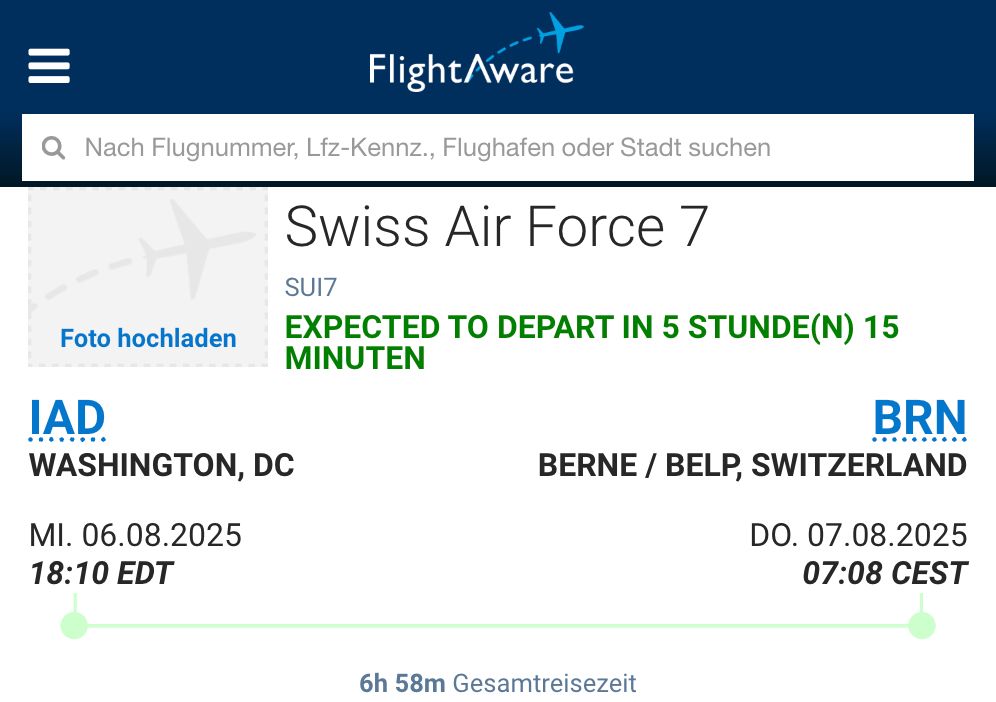The height and width of the screenshot is (702, 996).
Task: Click the magnifying glass search icon
Action: (53, 147)
